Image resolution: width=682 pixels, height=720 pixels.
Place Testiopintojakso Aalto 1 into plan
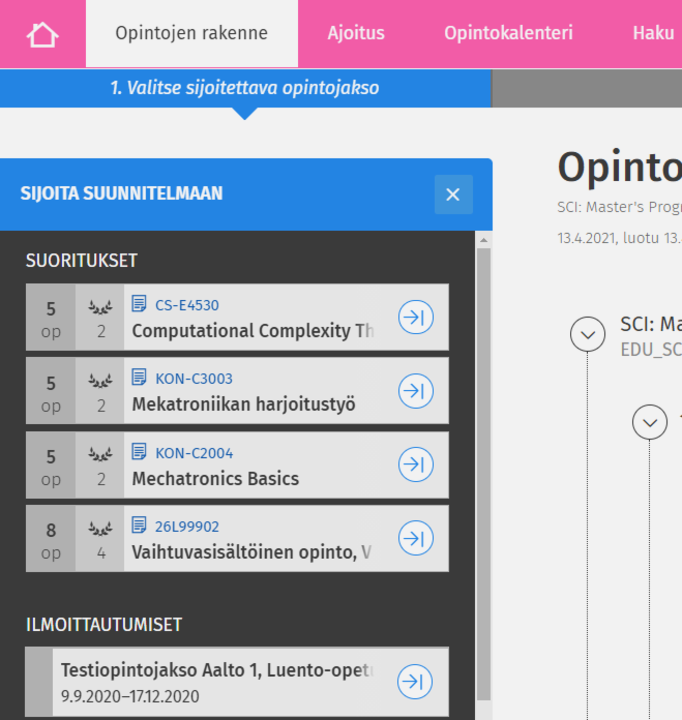pos(415,682)
